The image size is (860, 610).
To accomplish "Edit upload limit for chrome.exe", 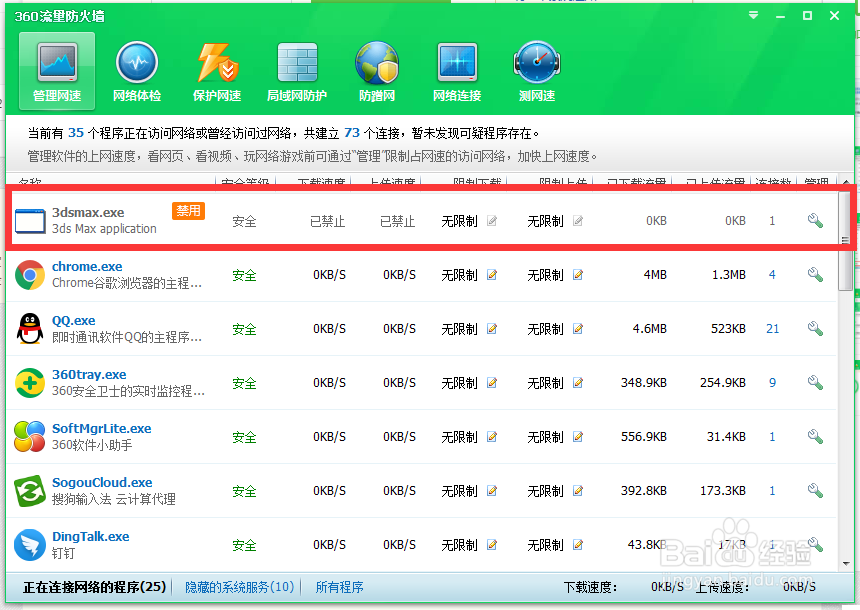I will [x=578, y=275].
